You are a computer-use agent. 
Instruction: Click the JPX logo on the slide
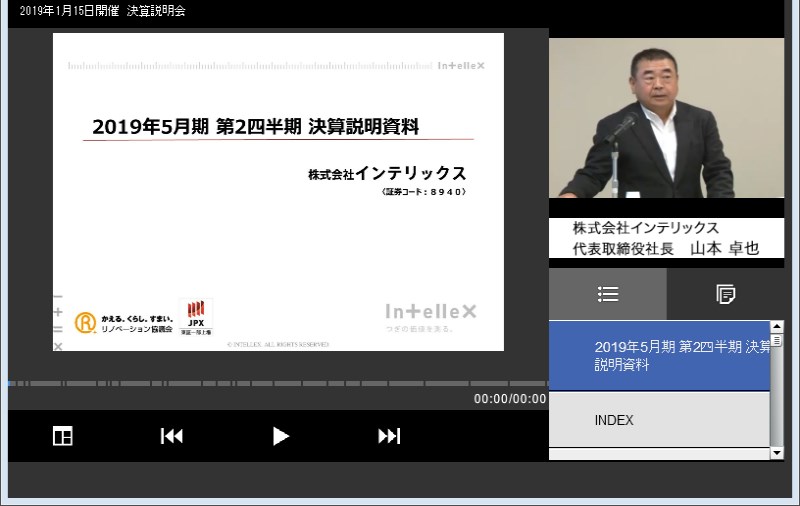tap(196, 317)
